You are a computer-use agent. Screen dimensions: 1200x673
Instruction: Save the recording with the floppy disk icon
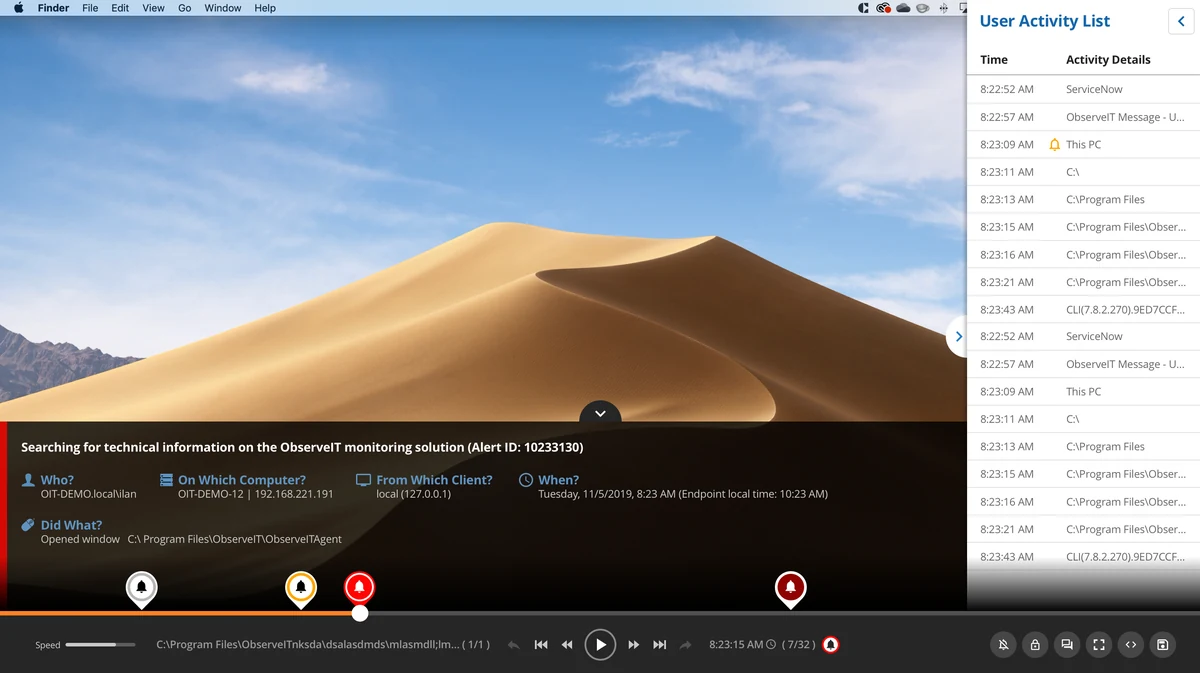pyautogui.click(x=1162, y=645)
